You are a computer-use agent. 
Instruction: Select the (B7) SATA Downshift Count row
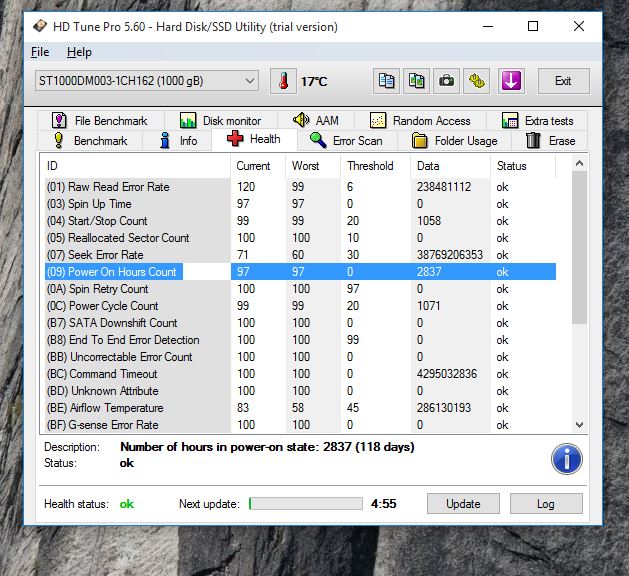pyautogui.click(x=298, y=323)
